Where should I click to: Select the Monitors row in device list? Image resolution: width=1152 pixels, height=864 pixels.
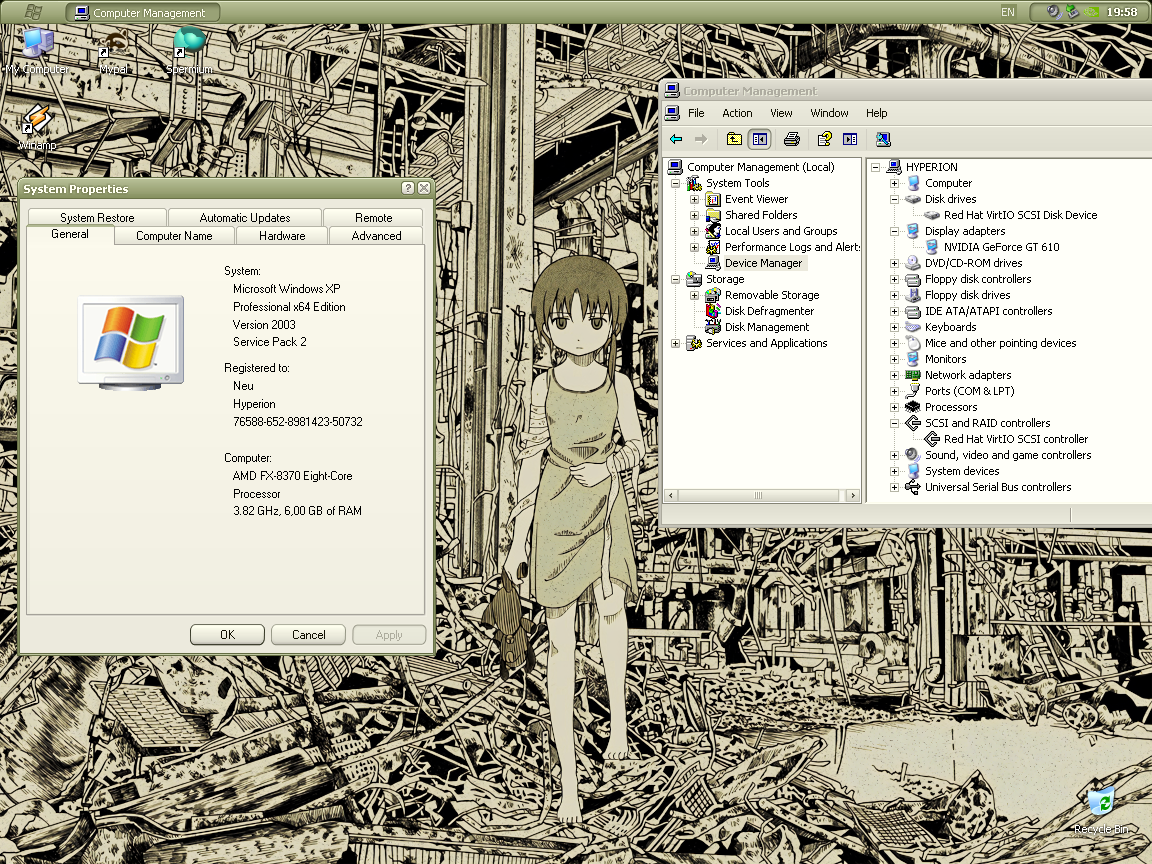coord(946,359)
